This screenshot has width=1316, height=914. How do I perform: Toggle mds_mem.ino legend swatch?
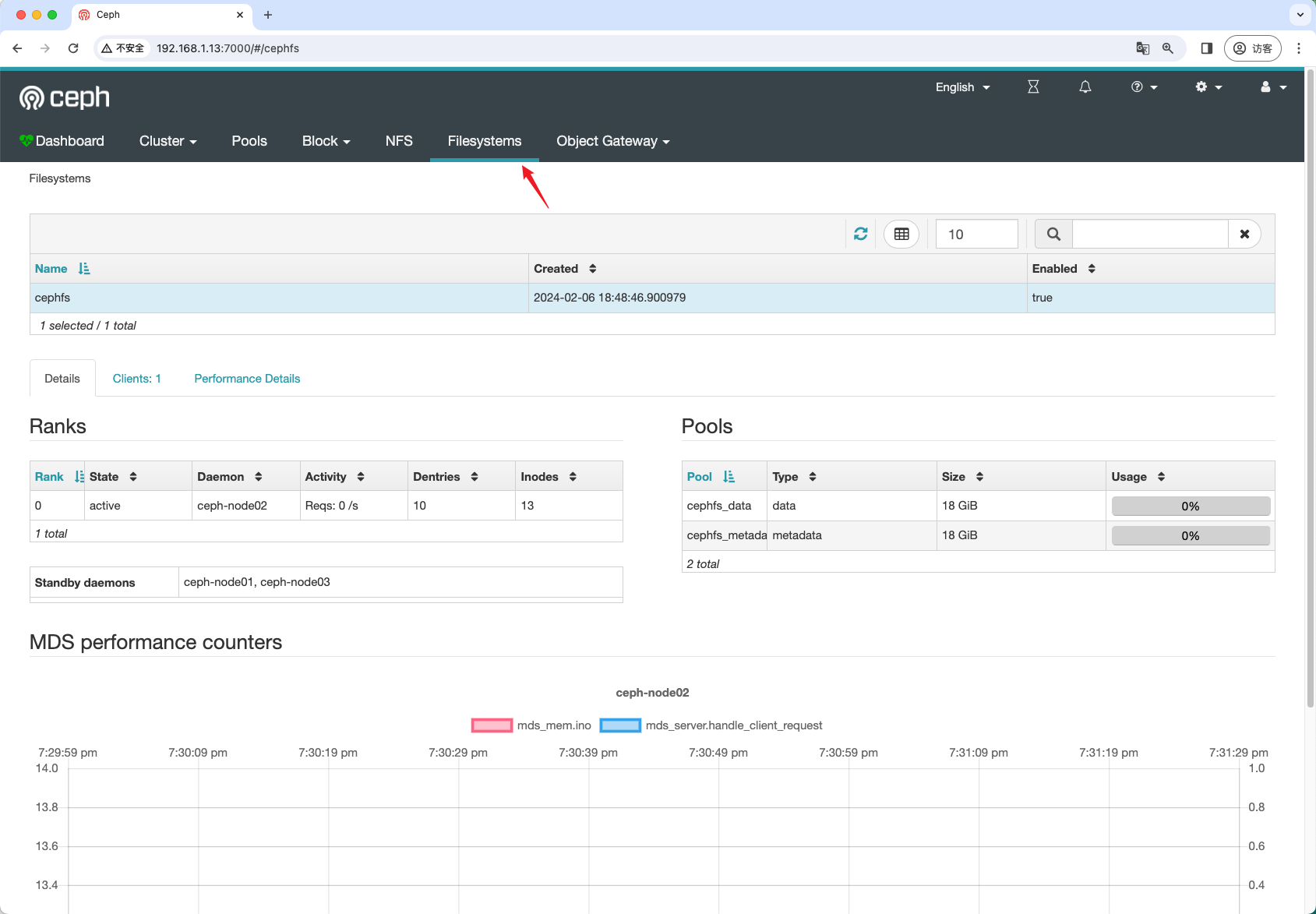(x=492, y=725)
